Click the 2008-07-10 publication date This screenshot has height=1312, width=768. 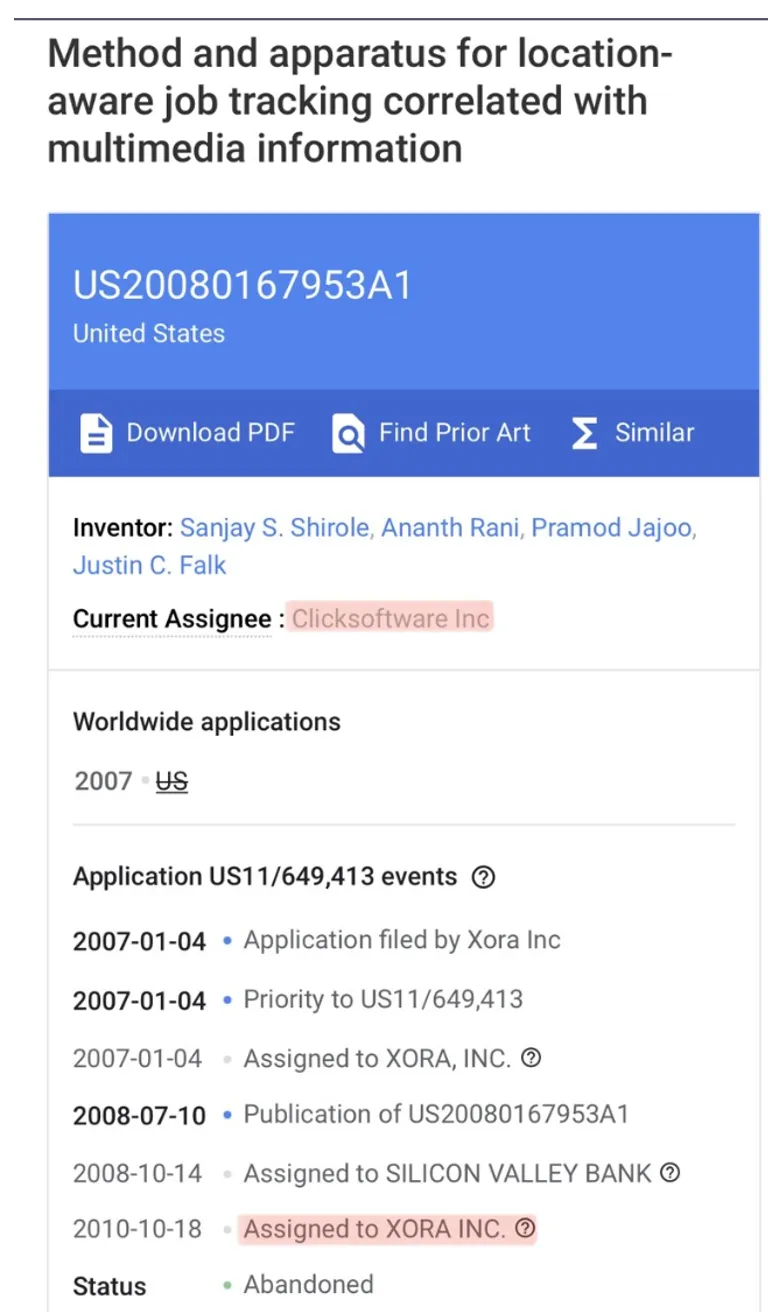139,1116
